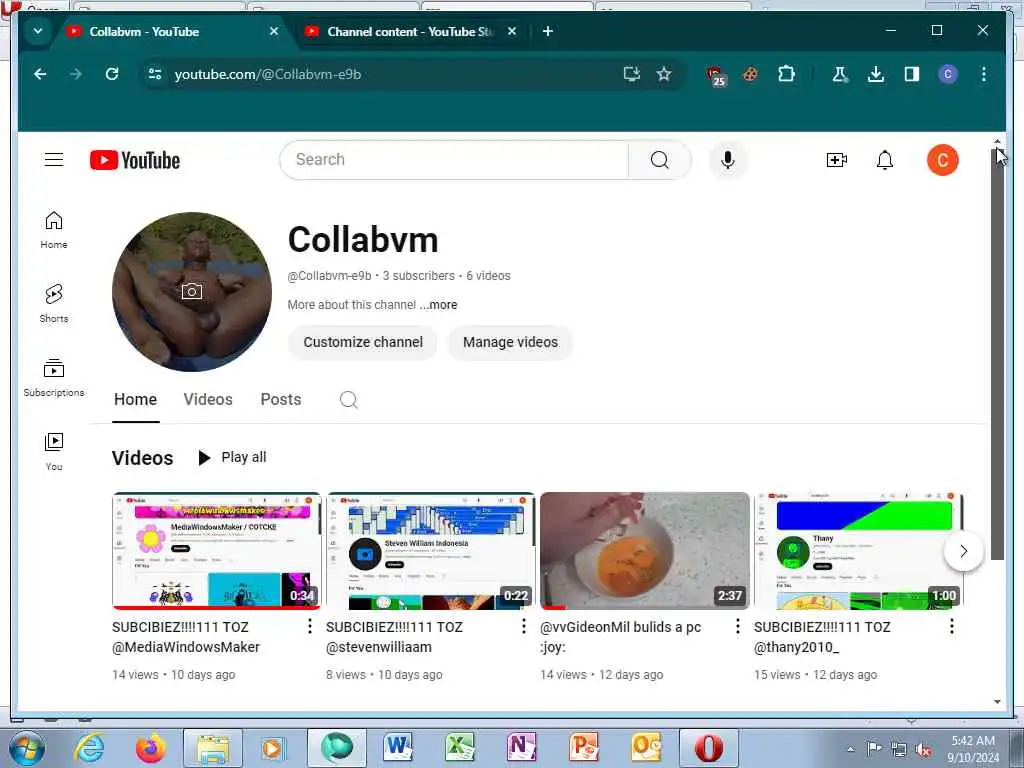Open options for stevenwilliaam video
1024x768 pixels.
(524, 627)
